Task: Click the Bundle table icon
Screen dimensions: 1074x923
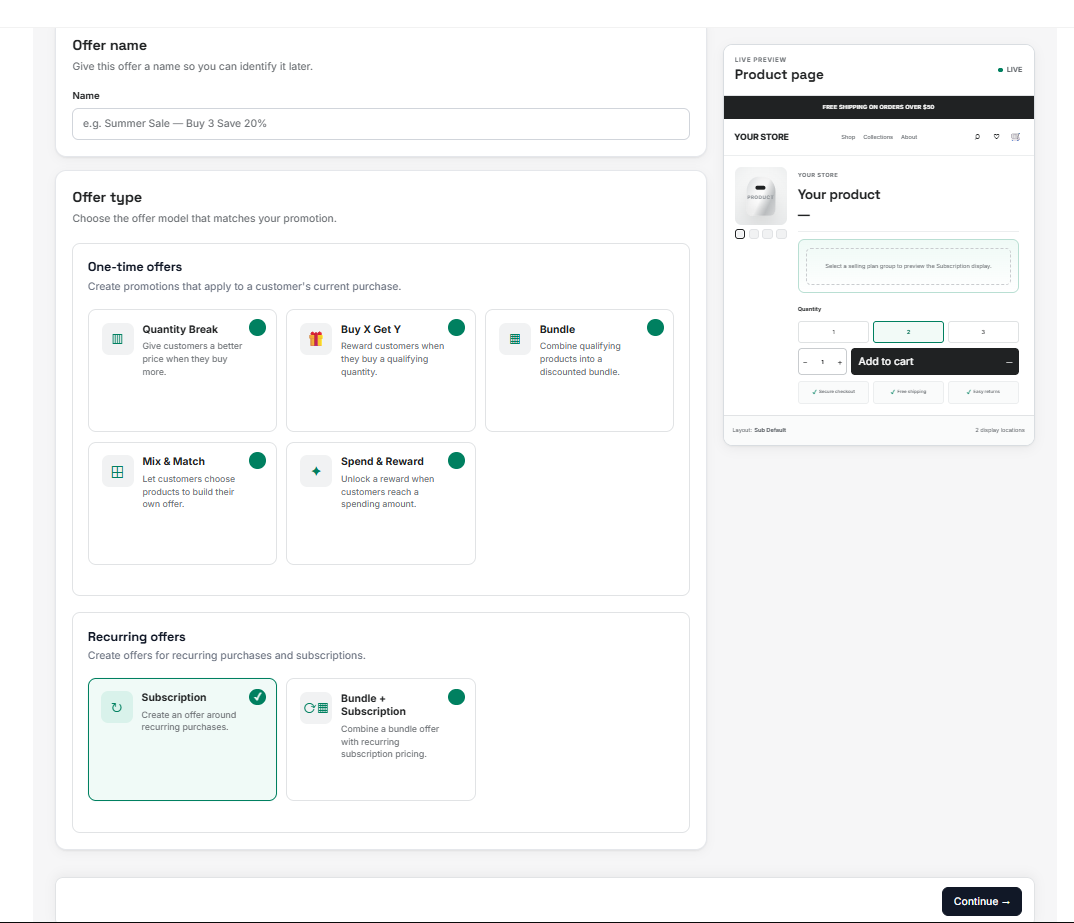Action: (x=514, y=339)
